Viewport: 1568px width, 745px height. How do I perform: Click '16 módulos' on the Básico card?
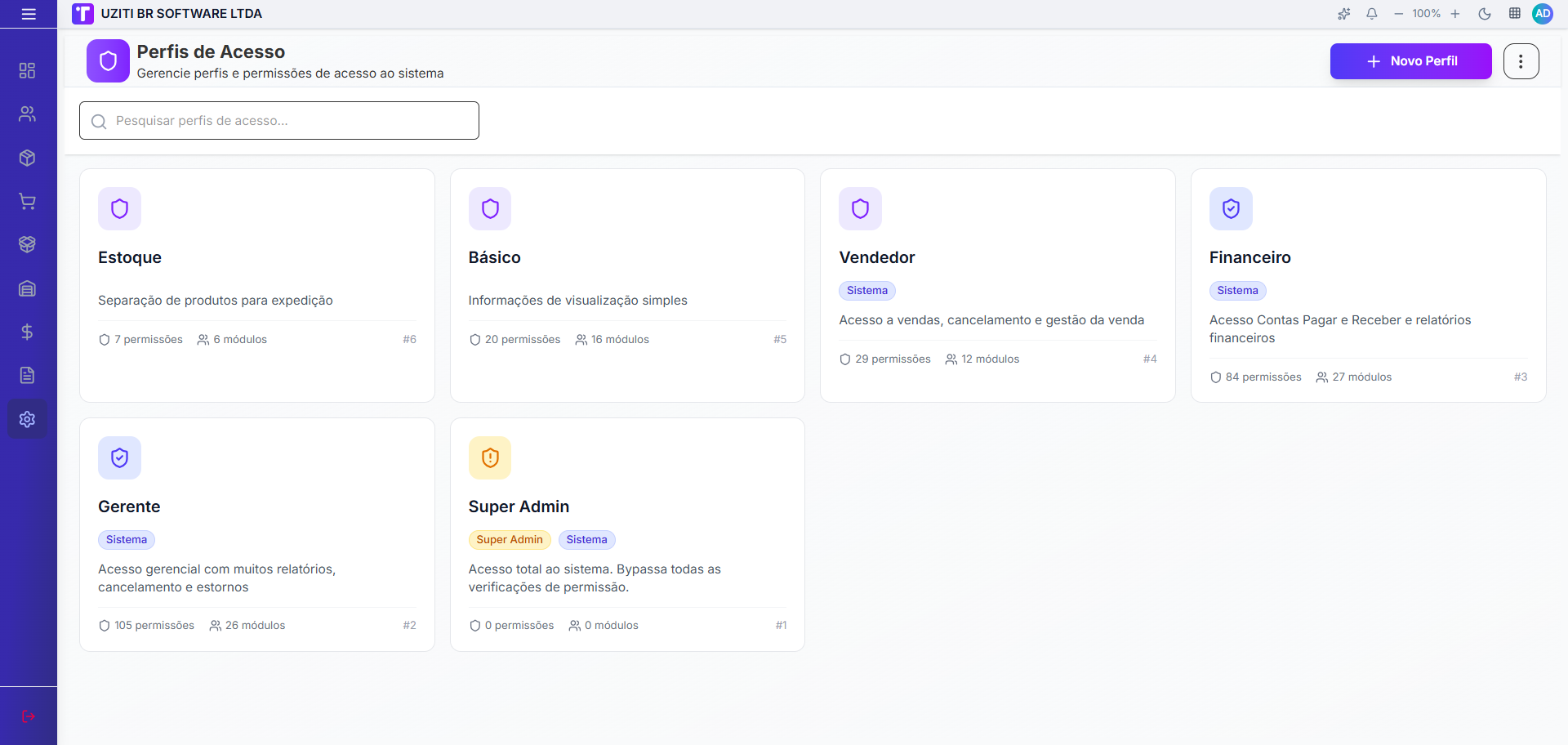(x=612, y=340)
